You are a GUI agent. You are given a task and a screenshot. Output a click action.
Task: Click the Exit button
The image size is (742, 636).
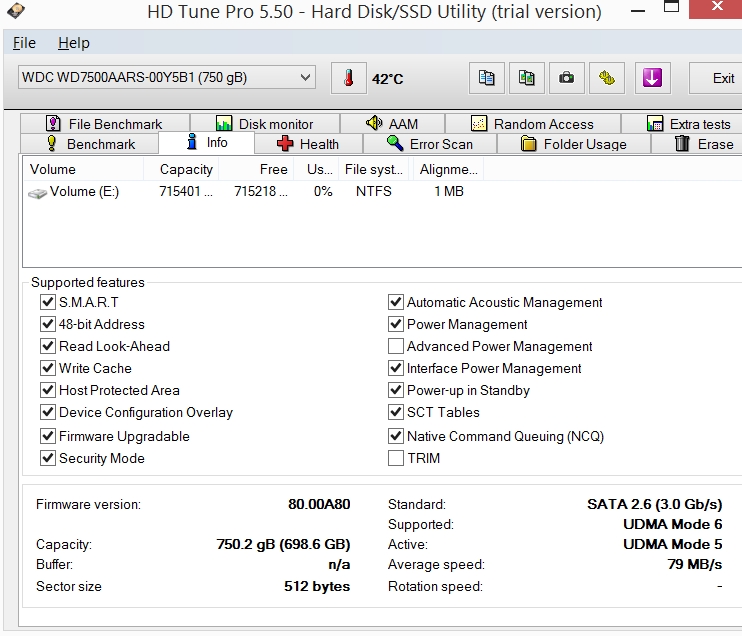point(716,78)
